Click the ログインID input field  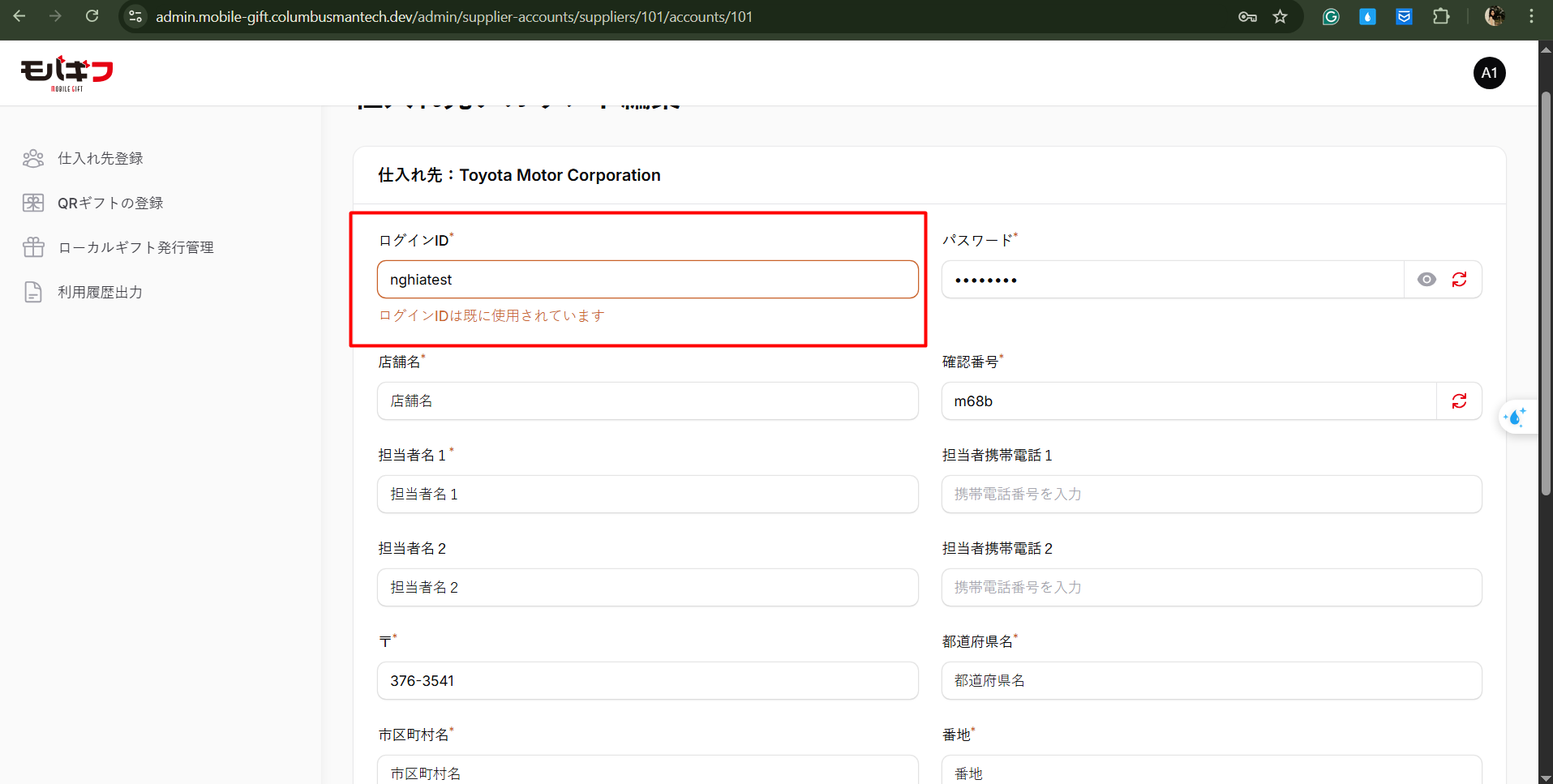[x=647, y=280]
